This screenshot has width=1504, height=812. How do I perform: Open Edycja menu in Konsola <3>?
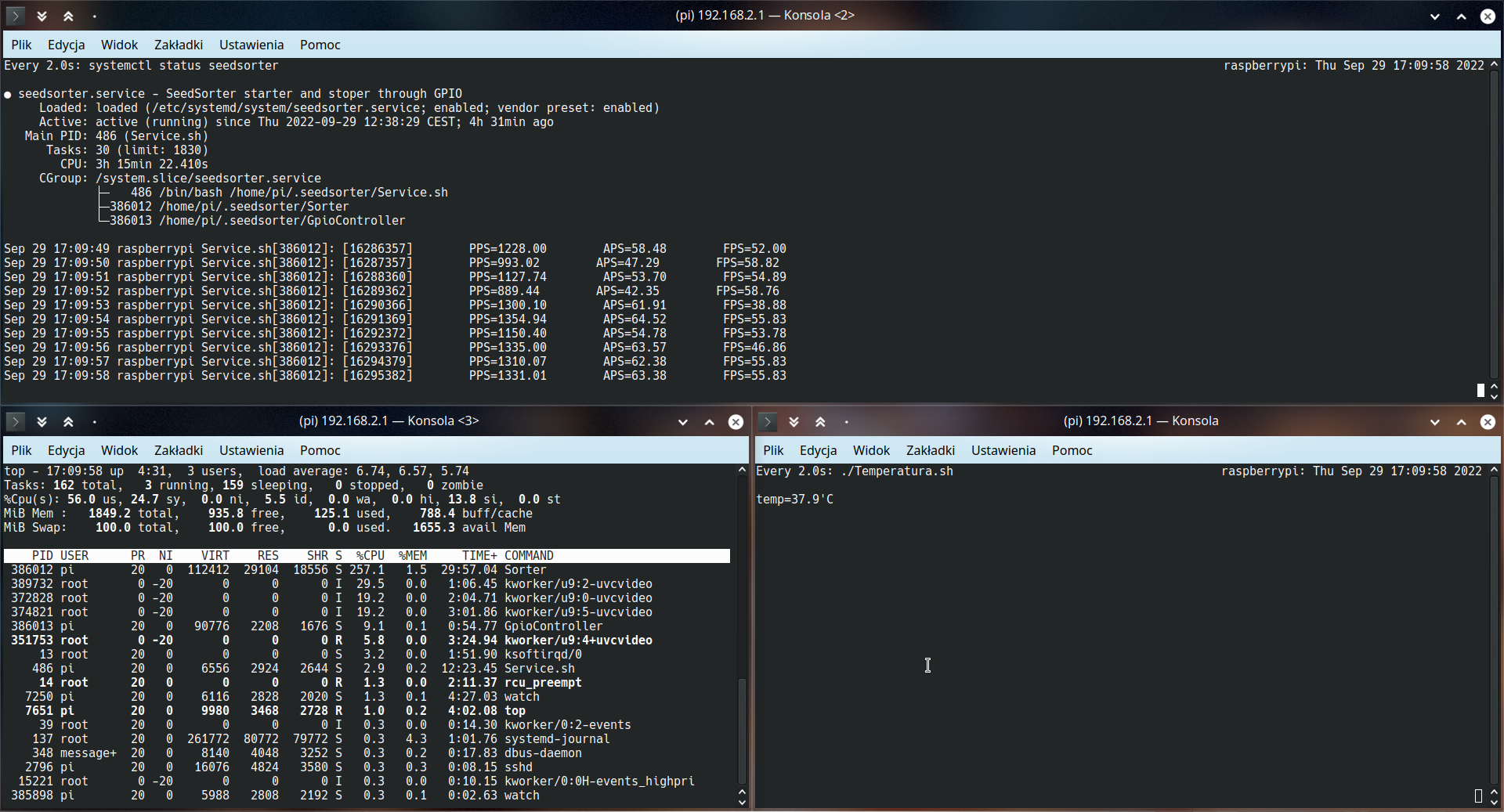point(66,450)
